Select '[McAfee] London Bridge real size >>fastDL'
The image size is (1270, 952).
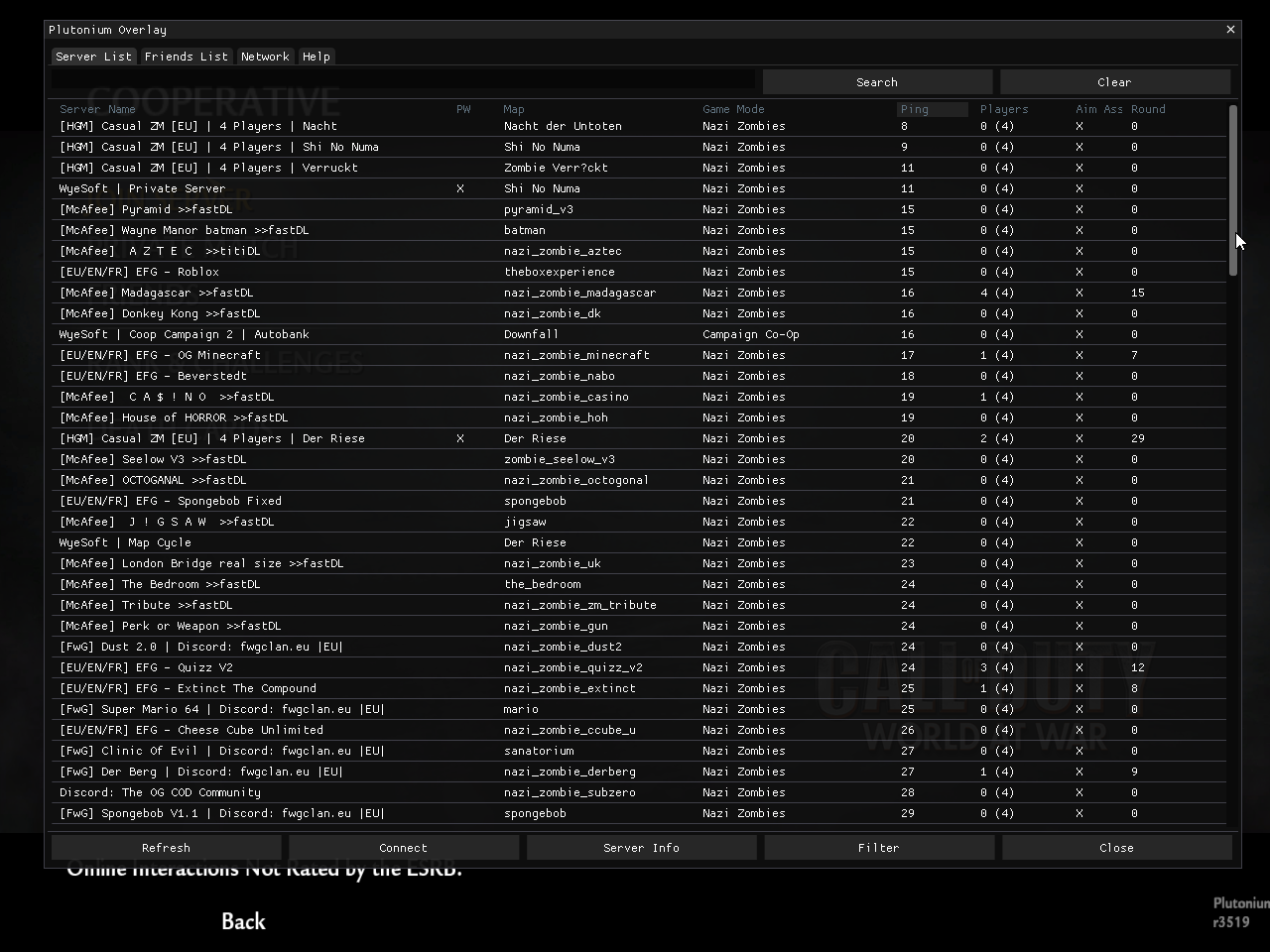pyautogui.click(x=639, y=563)
